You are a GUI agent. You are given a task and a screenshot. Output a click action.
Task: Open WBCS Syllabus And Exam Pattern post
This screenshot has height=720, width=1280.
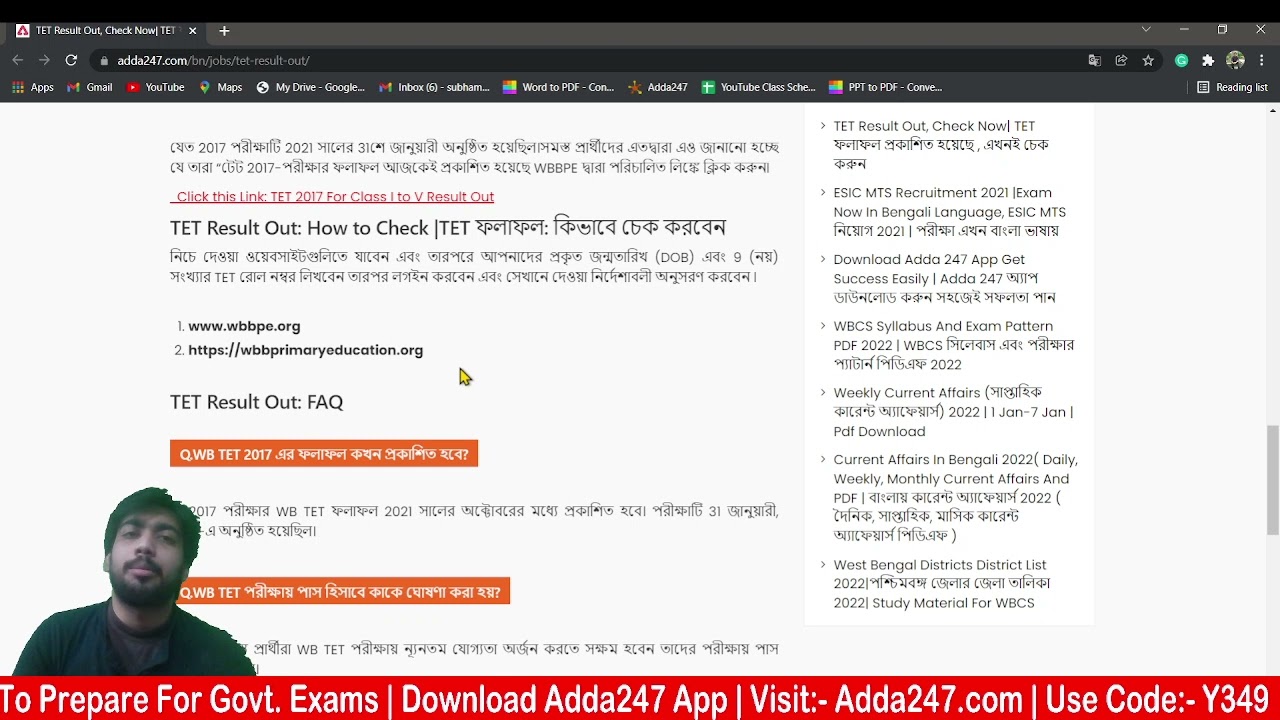coord(953,345)
